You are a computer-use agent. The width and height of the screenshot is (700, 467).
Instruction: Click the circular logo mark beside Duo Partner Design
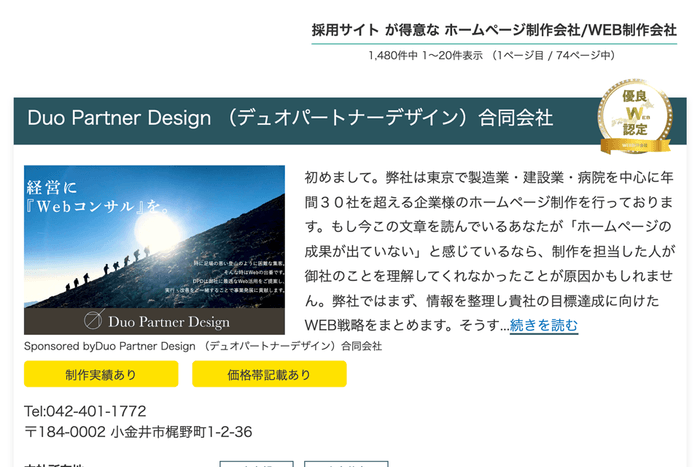point(91,321)
